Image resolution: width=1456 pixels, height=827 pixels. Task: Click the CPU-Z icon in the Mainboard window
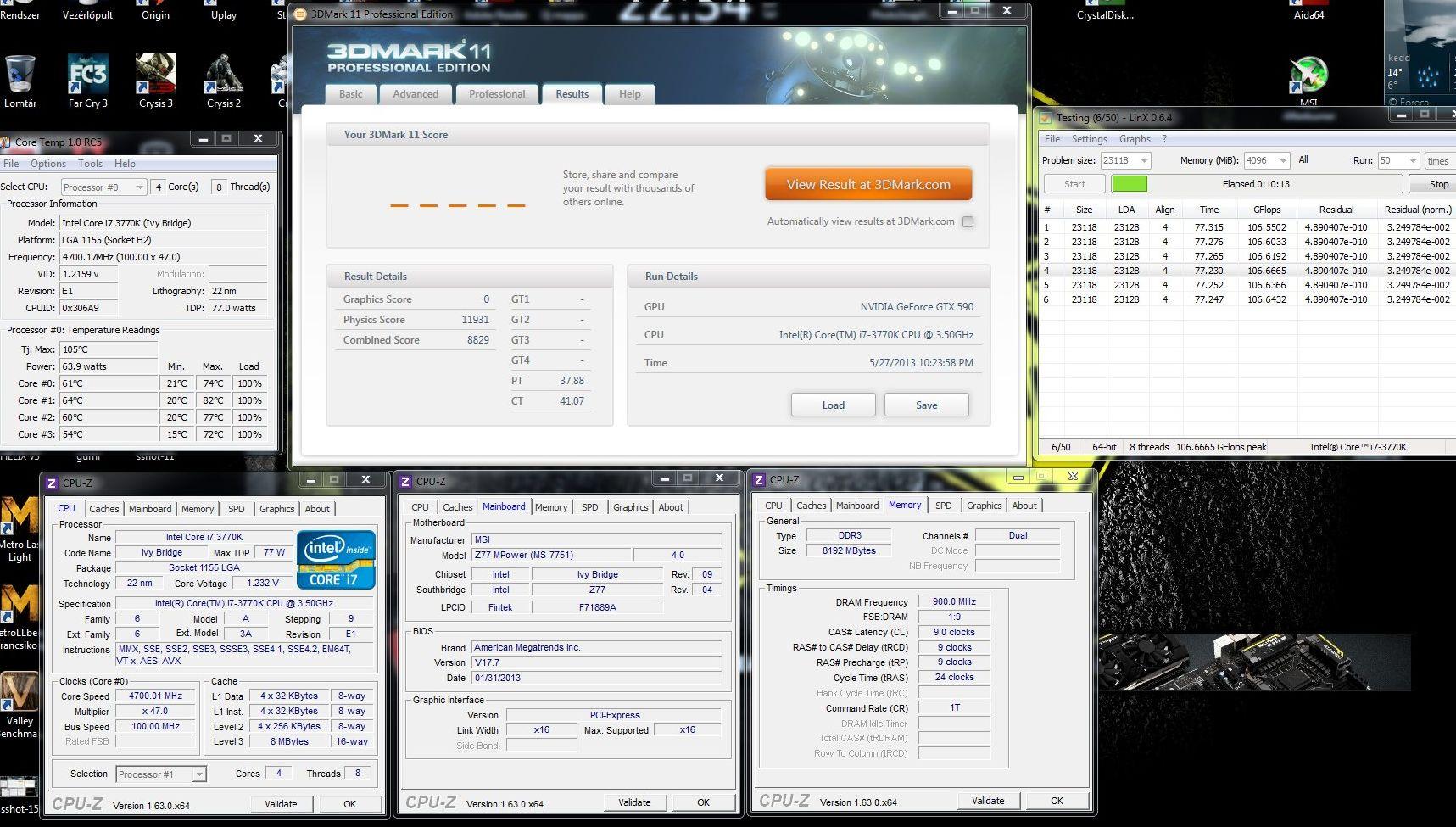pos(405,481)
